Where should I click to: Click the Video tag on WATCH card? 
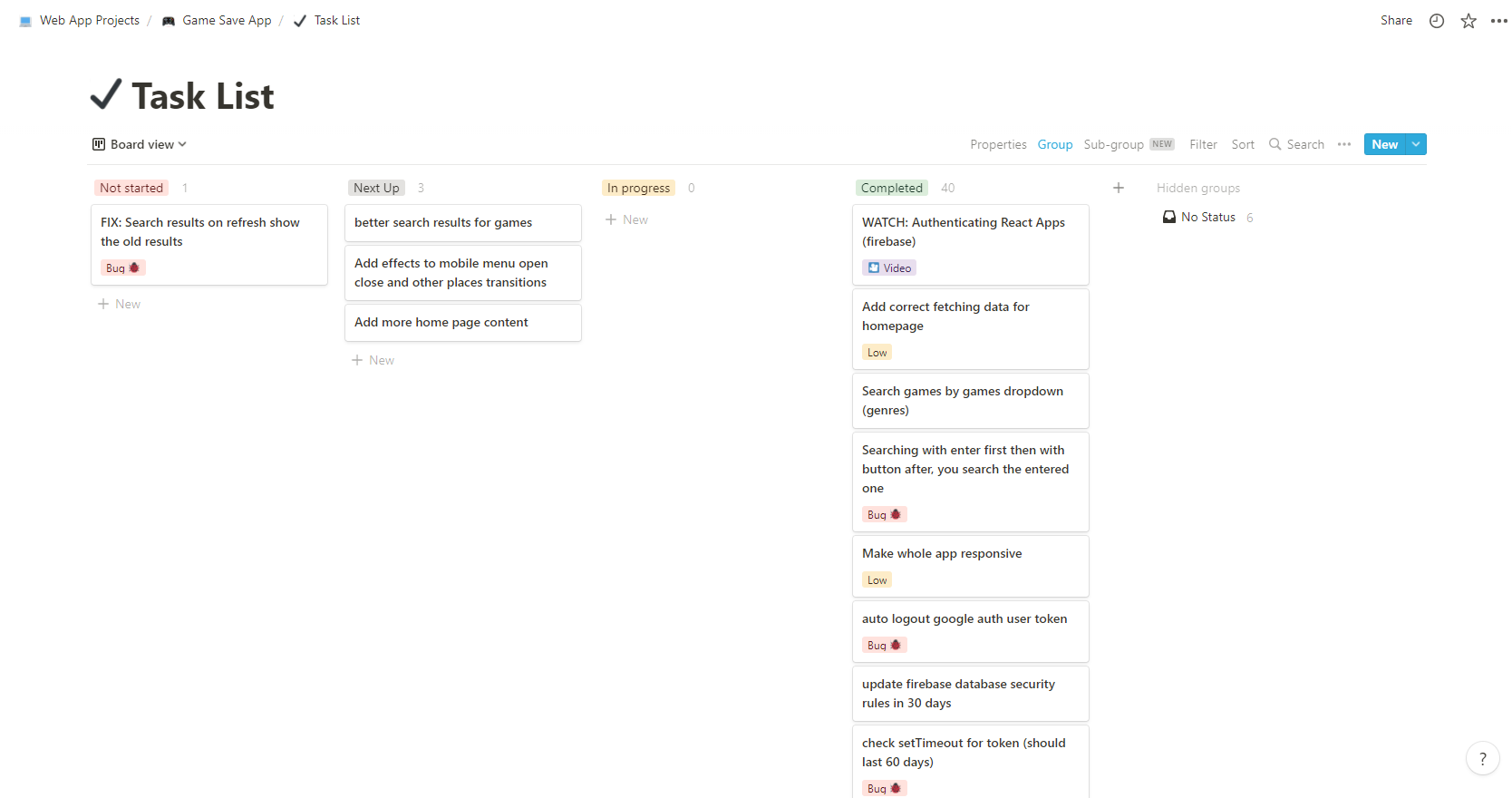[889, 268]
